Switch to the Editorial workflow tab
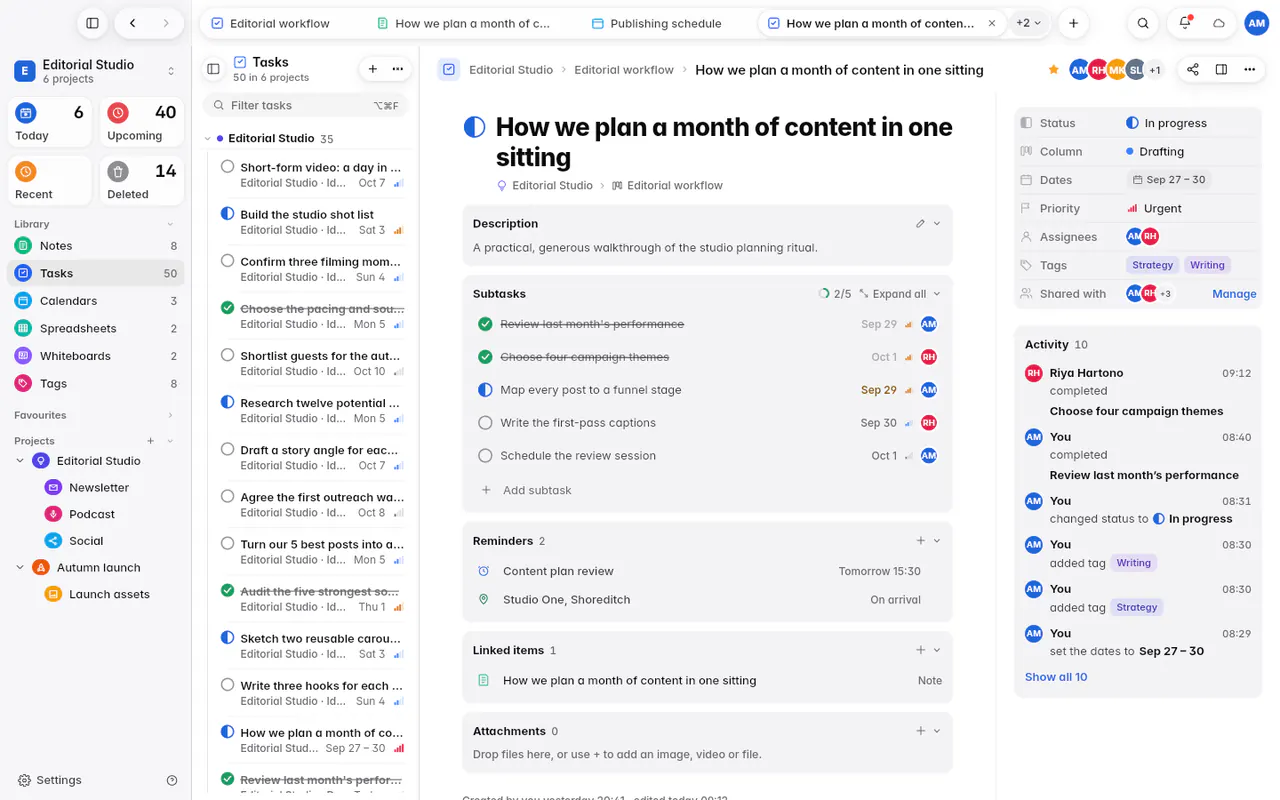The height and width of the screenshot is (800, 1280). (271, 23)
